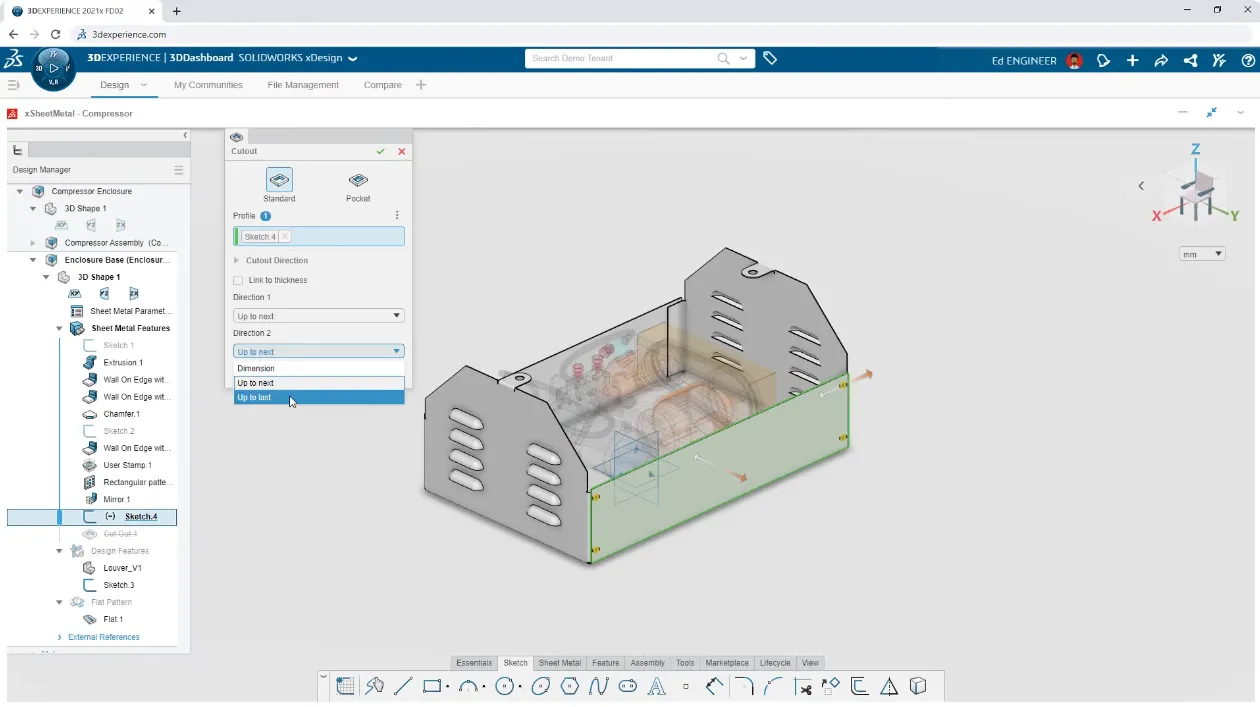This screenshot has height=707, width=1260.
Task: Confirm the Cutout with the green checkmark
Action: pos(381,151)
